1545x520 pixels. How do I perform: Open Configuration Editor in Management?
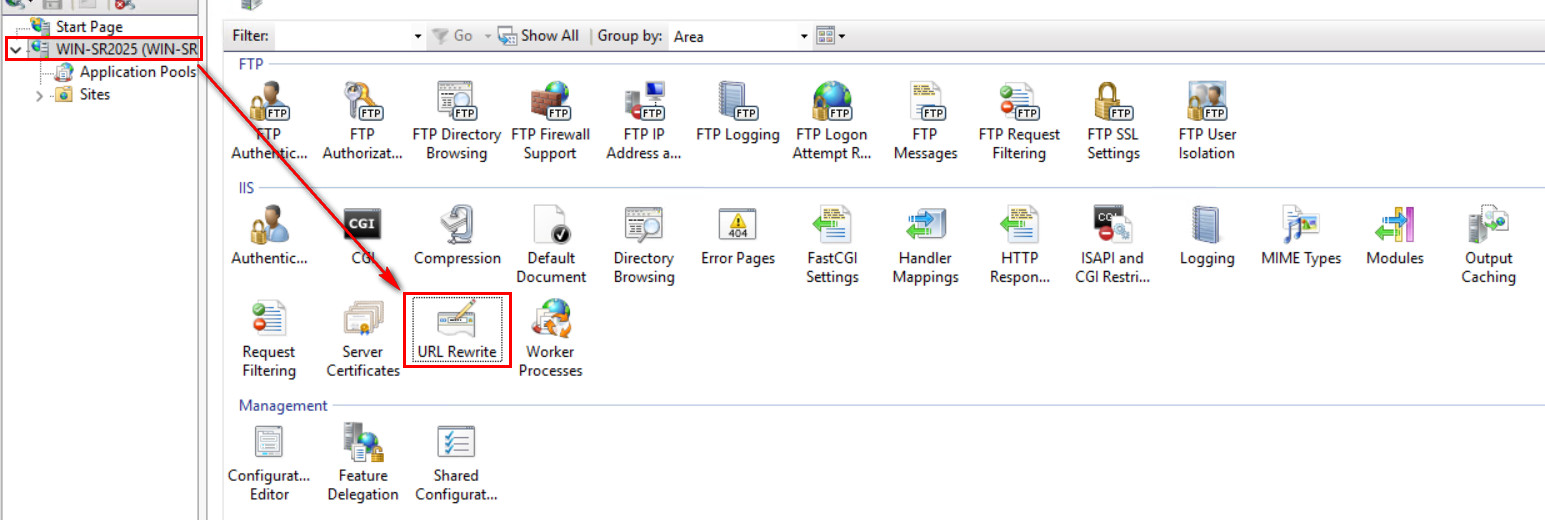pyautogui.click(x=269, y=463)
